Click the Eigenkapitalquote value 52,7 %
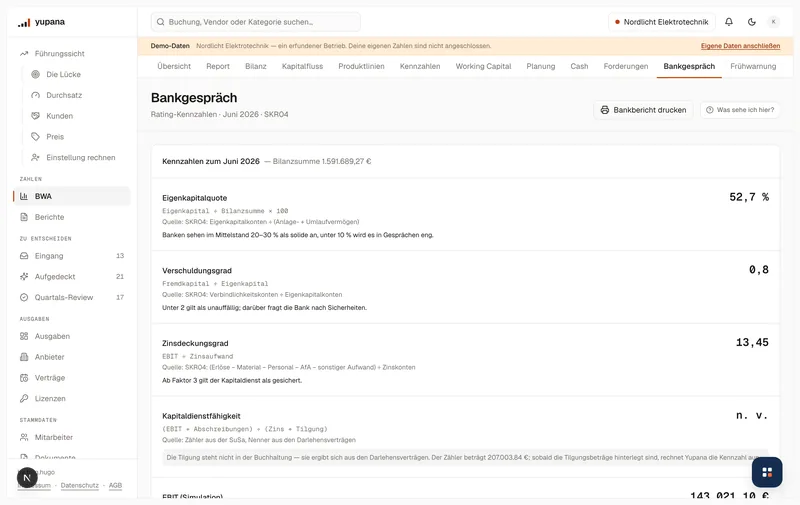The height and width of the screenshot is (505, 800). (x=748, y=197)
